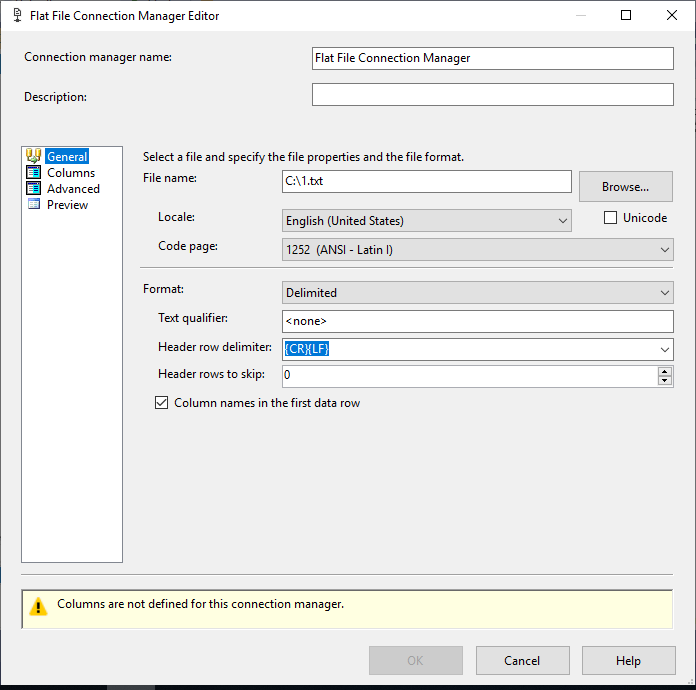Click the General page icon
The height and width of the screenshot is (690, 696).
[x=34, y=156]
